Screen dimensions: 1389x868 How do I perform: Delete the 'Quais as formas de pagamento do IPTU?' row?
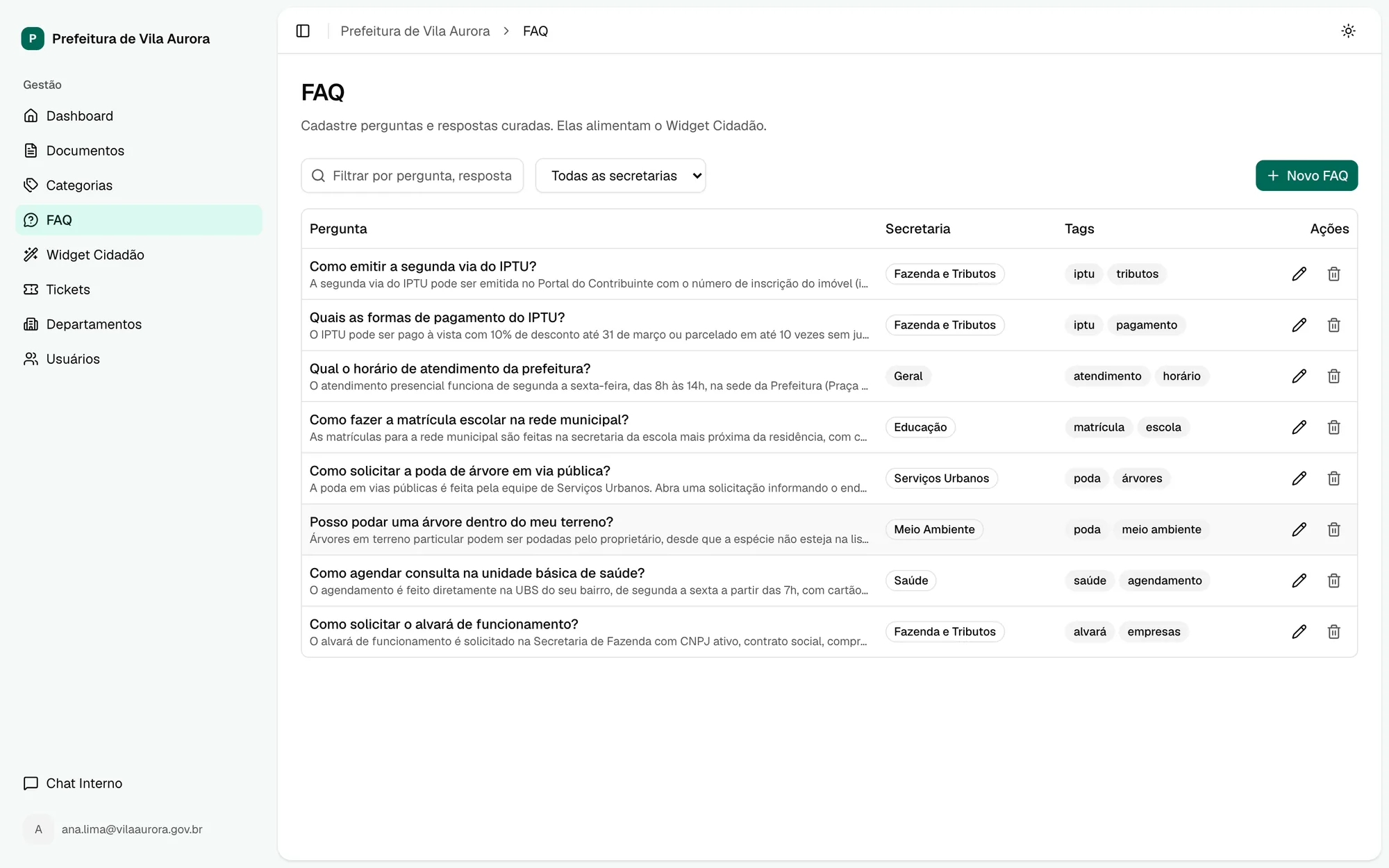[x=1333, y=325]
